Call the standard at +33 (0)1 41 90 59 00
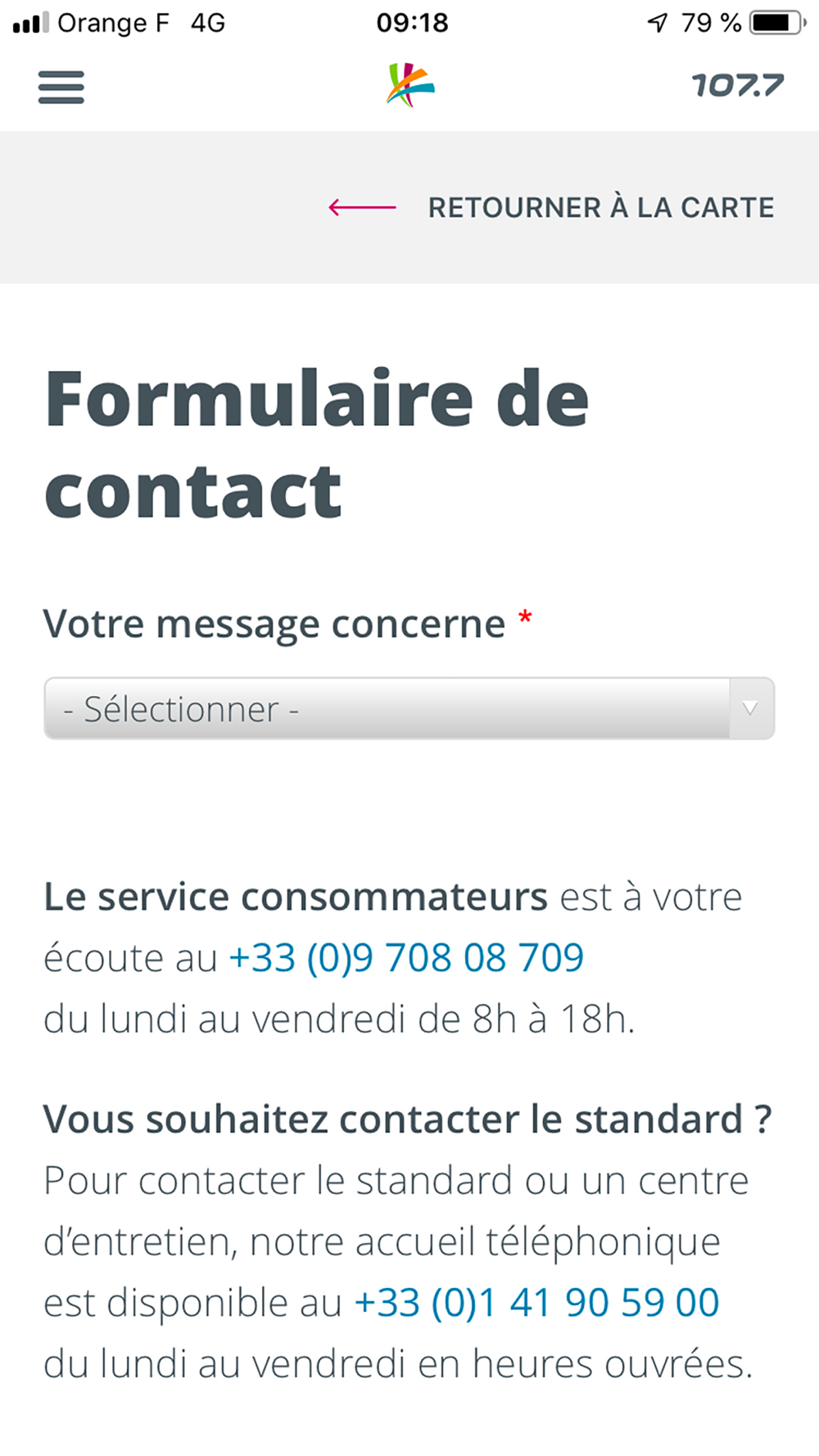The height and width of the screenshot is (1456, 819). (x=536, y=1303)
